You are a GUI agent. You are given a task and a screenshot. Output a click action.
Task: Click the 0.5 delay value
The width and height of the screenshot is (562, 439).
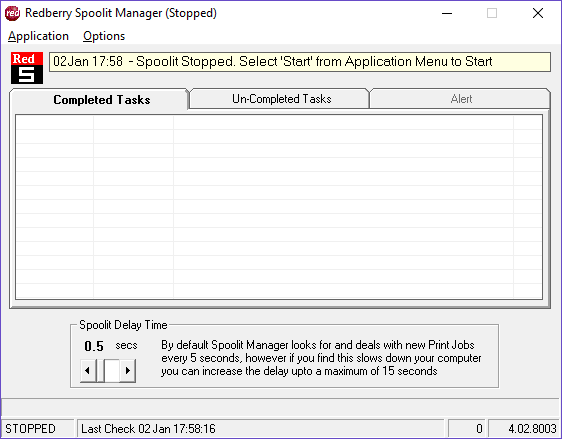coord(94,346)
